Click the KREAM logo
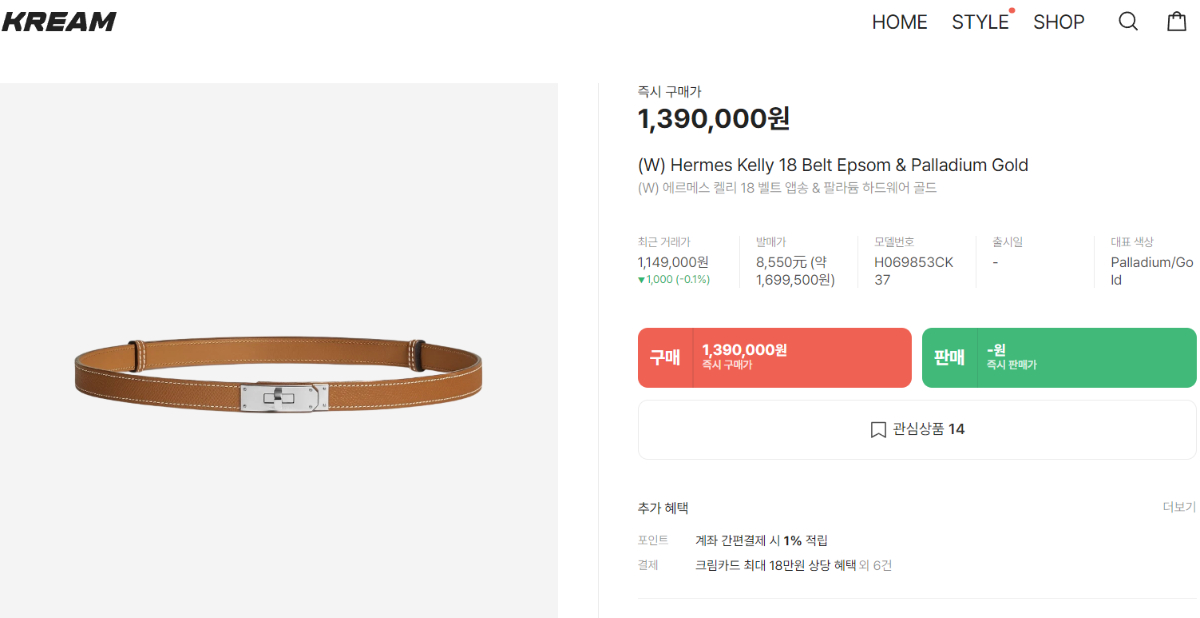Image resolution: width=1200 pixels, height=618 pixels. tap(59, 21)
